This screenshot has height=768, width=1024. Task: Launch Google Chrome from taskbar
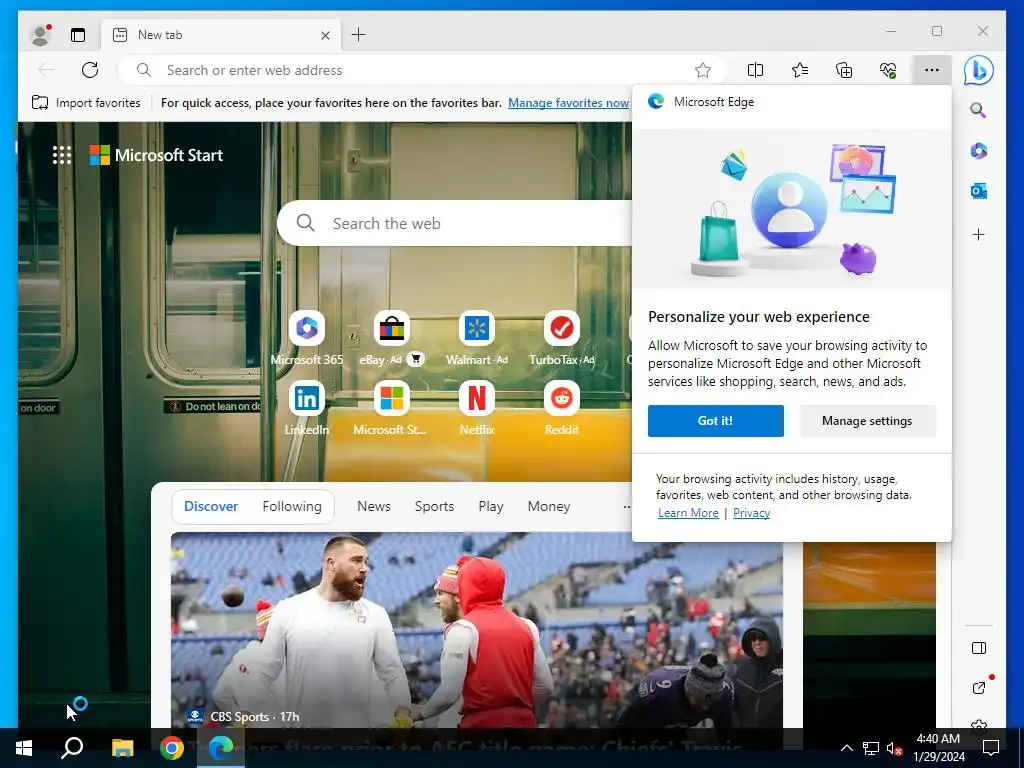click(172, 748)
